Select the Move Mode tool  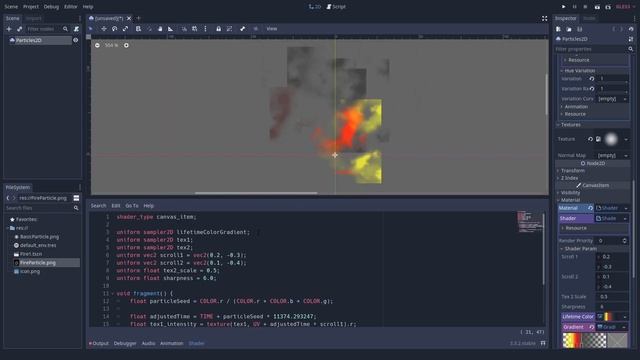104,29
